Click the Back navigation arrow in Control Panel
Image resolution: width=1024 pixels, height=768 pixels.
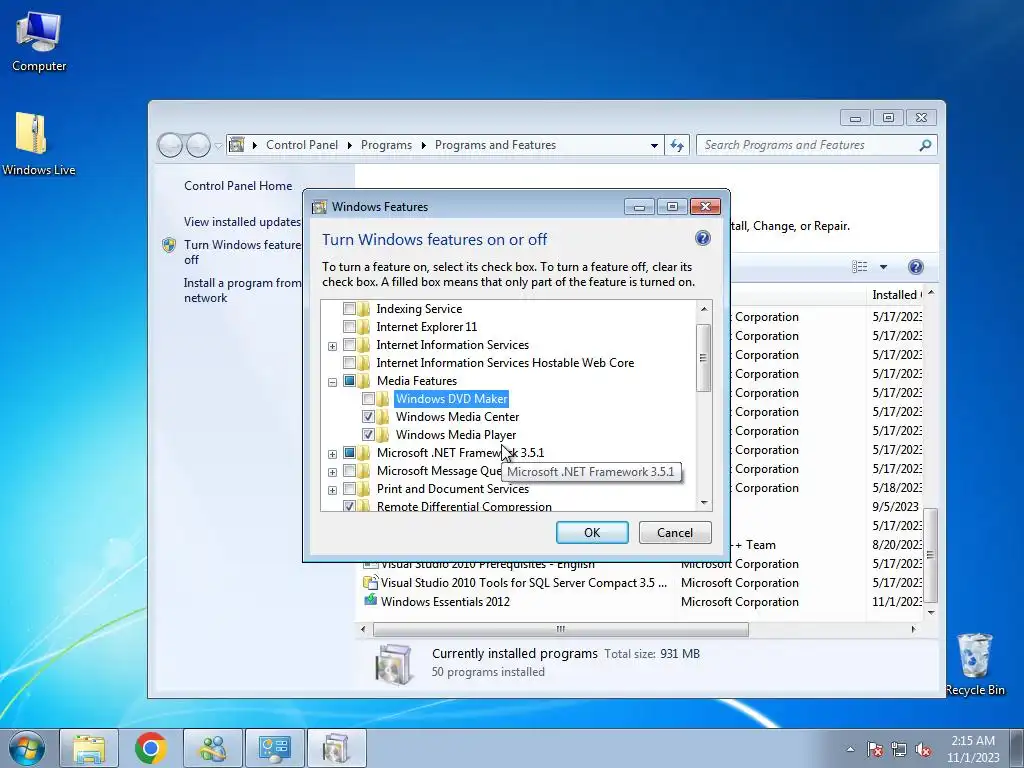[170, 145]
